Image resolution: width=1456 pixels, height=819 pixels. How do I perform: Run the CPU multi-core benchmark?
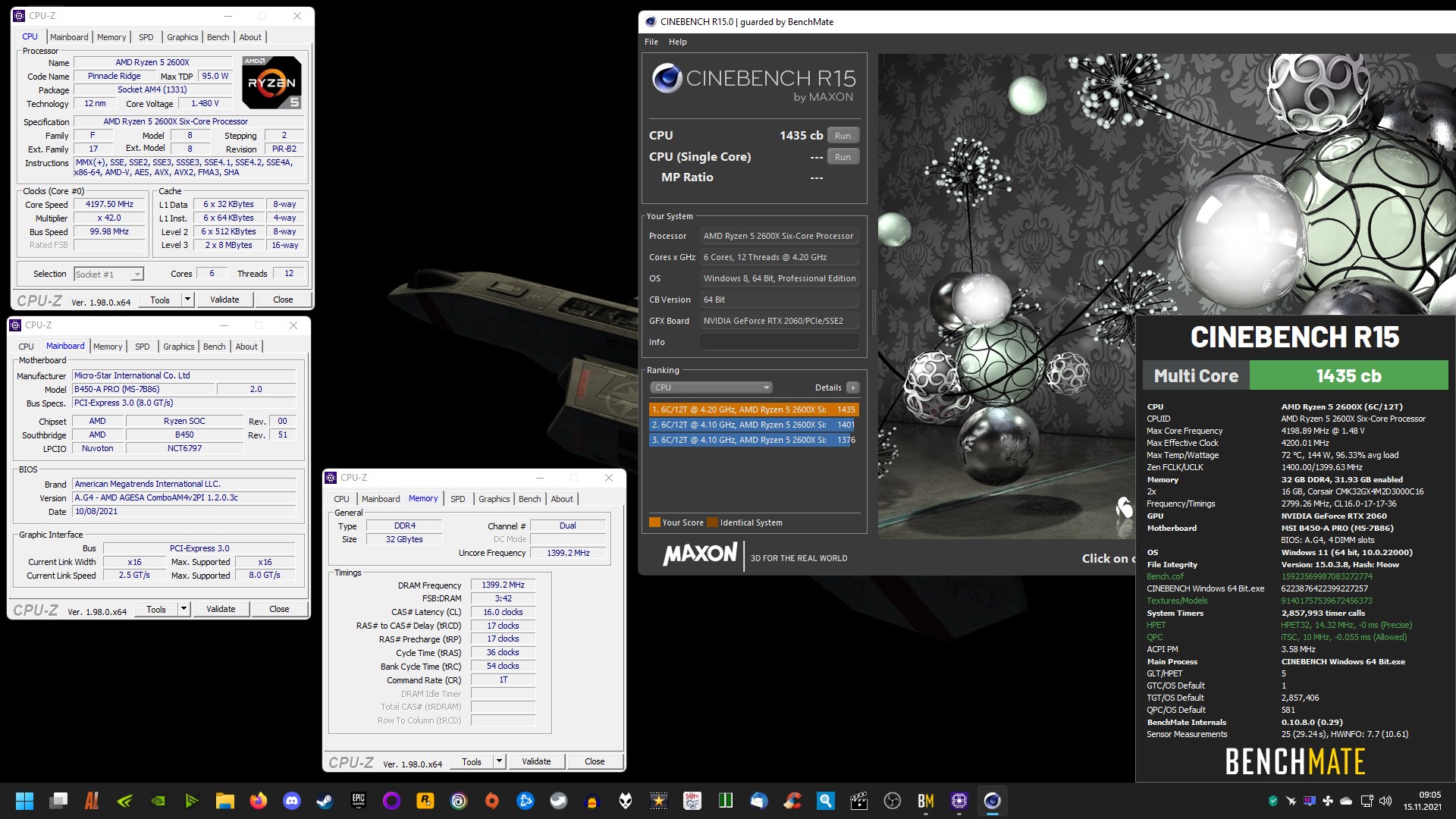coord(843,136)
